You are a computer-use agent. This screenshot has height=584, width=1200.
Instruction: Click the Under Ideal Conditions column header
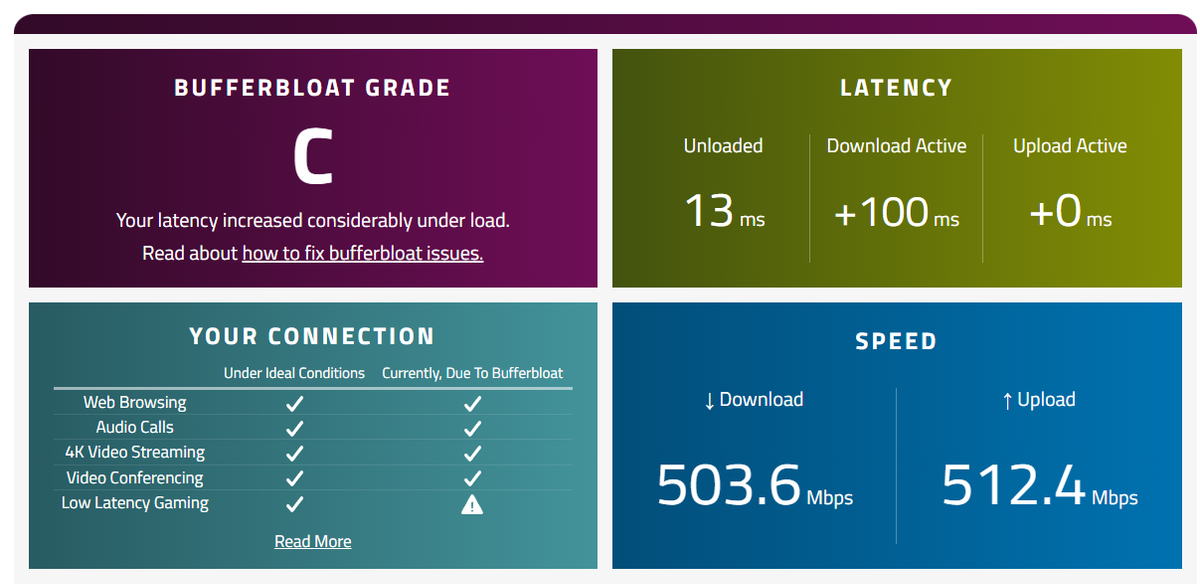pos(294,373)
